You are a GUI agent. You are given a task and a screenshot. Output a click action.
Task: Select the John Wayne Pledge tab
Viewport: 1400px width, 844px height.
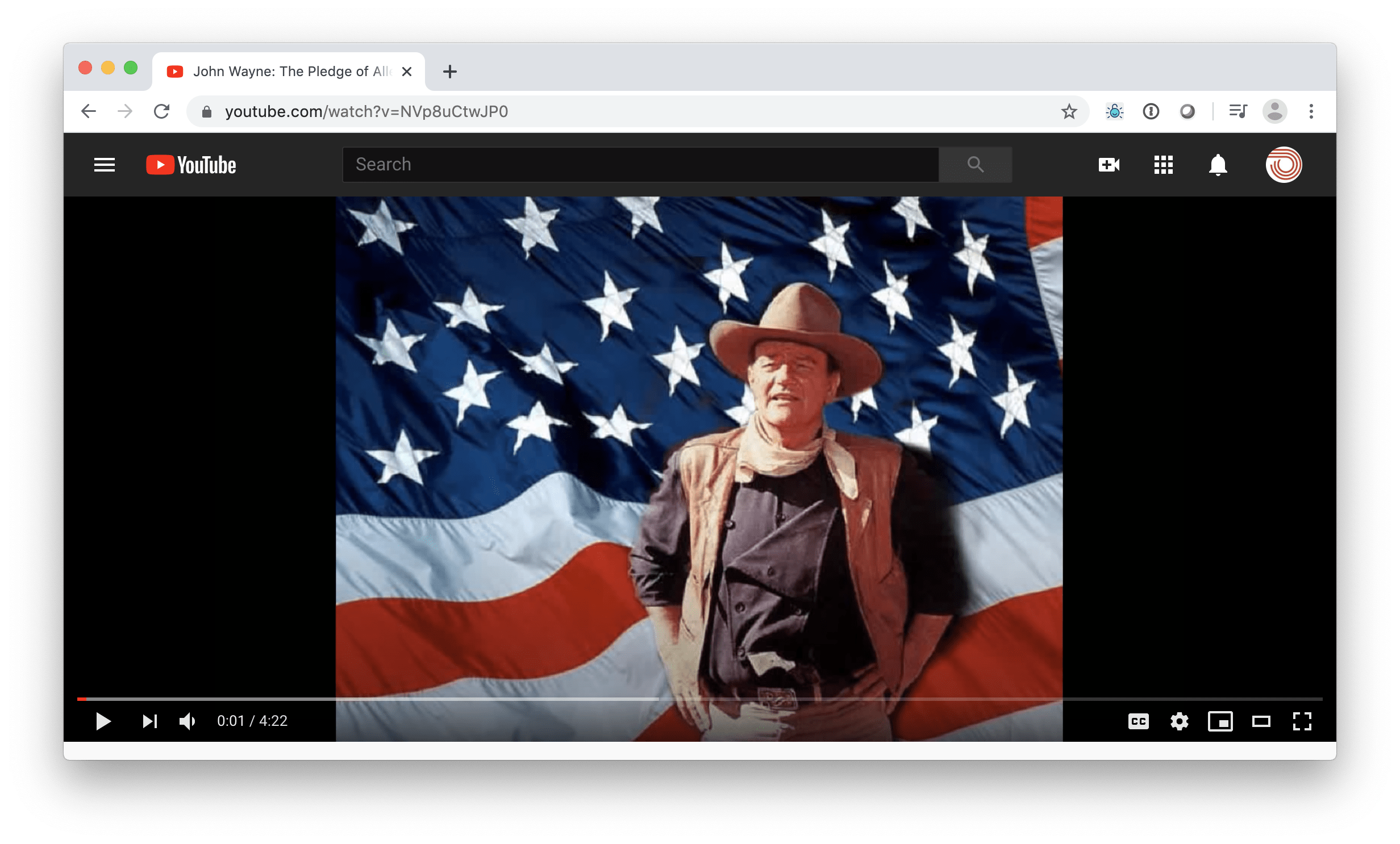(x=289, y=72)
